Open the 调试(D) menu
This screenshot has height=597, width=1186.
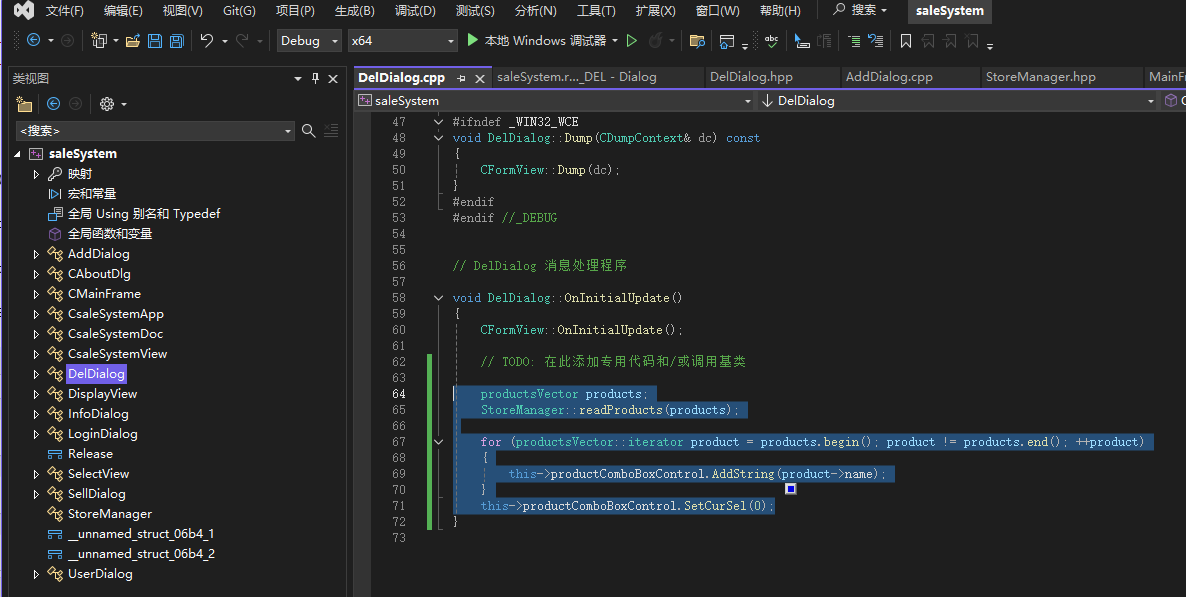414,11
